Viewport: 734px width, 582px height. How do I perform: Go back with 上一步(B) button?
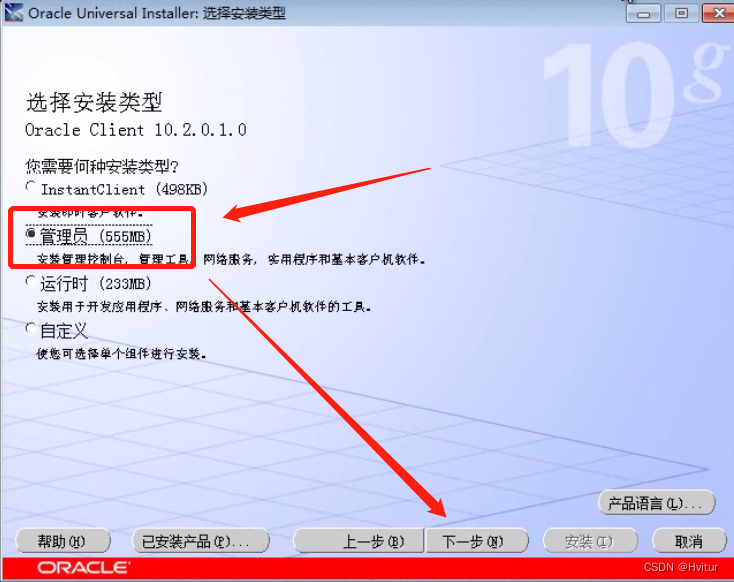(x=359, y=541)
